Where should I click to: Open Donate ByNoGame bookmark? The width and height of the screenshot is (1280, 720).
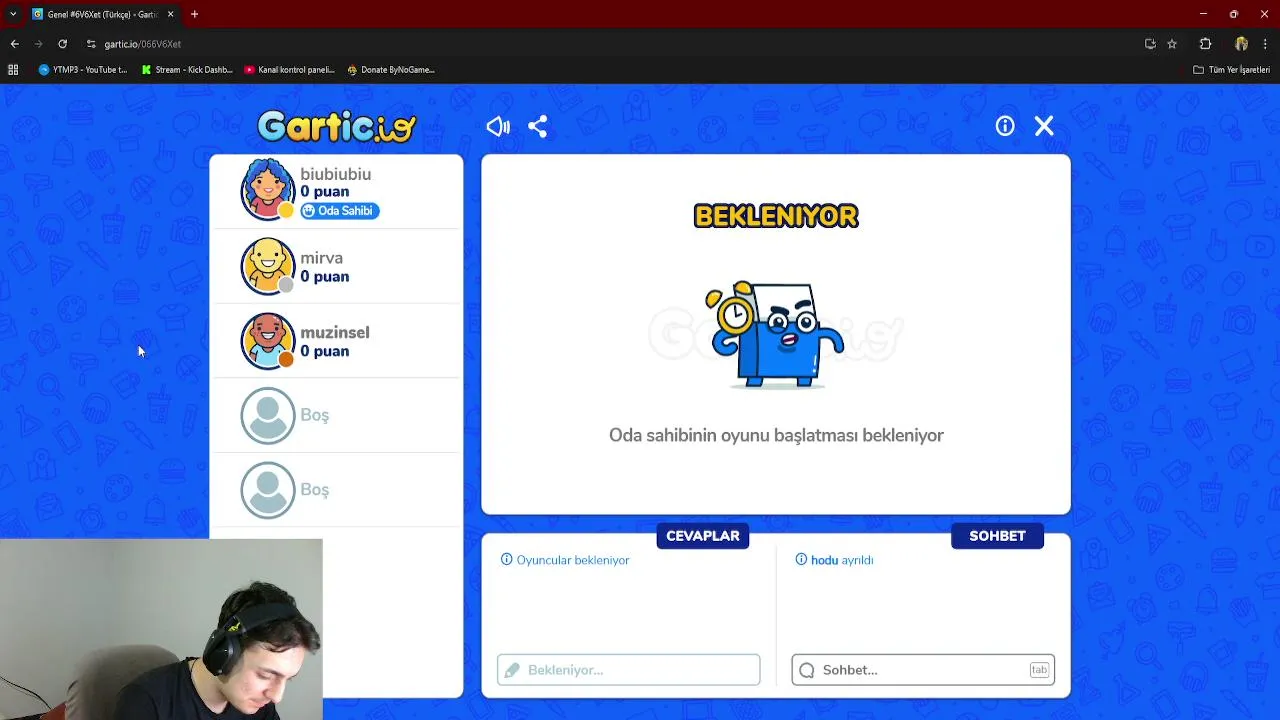pyautogui.click(x=391, y=70)
